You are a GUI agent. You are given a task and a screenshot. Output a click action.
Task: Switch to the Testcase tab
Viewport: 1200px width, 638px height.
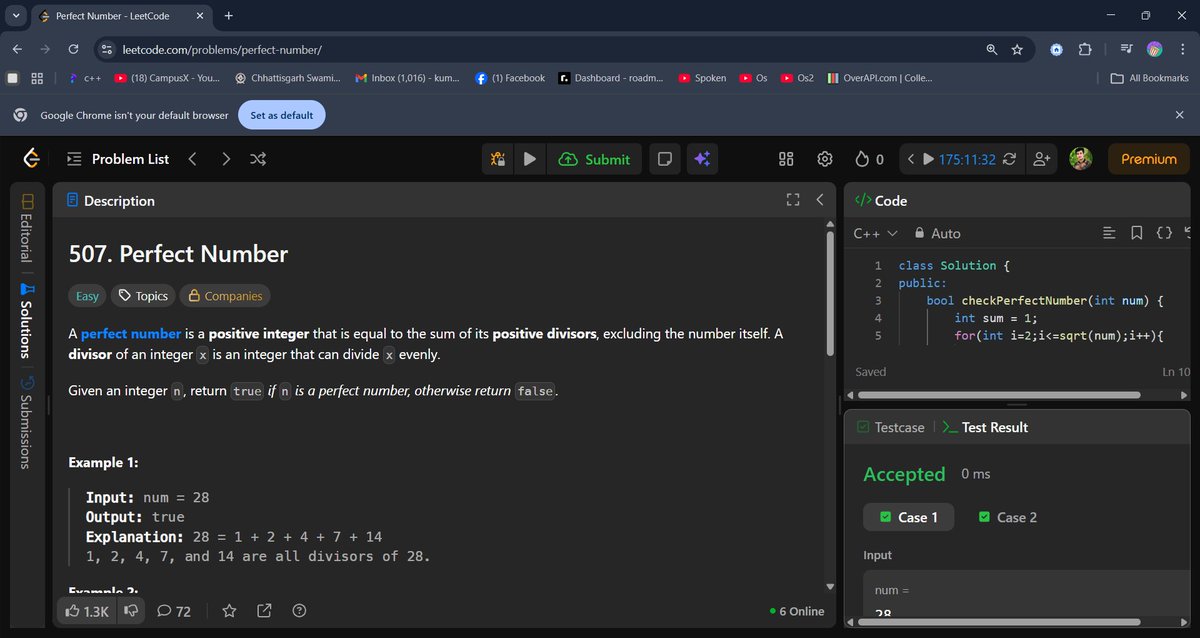(890, 427)
